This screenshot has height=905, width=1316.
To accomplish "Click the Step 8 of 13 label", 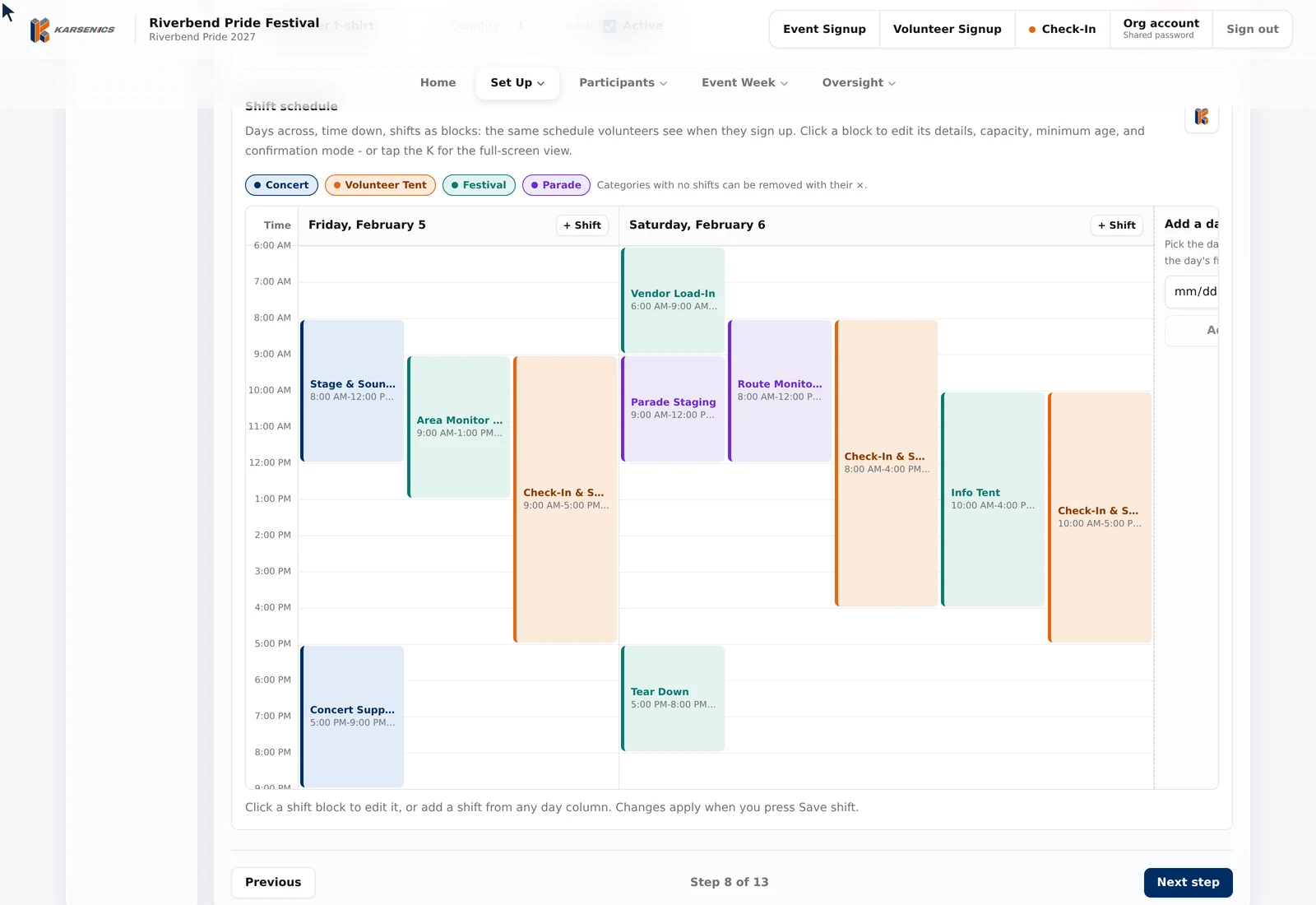I will pos(730,883).
